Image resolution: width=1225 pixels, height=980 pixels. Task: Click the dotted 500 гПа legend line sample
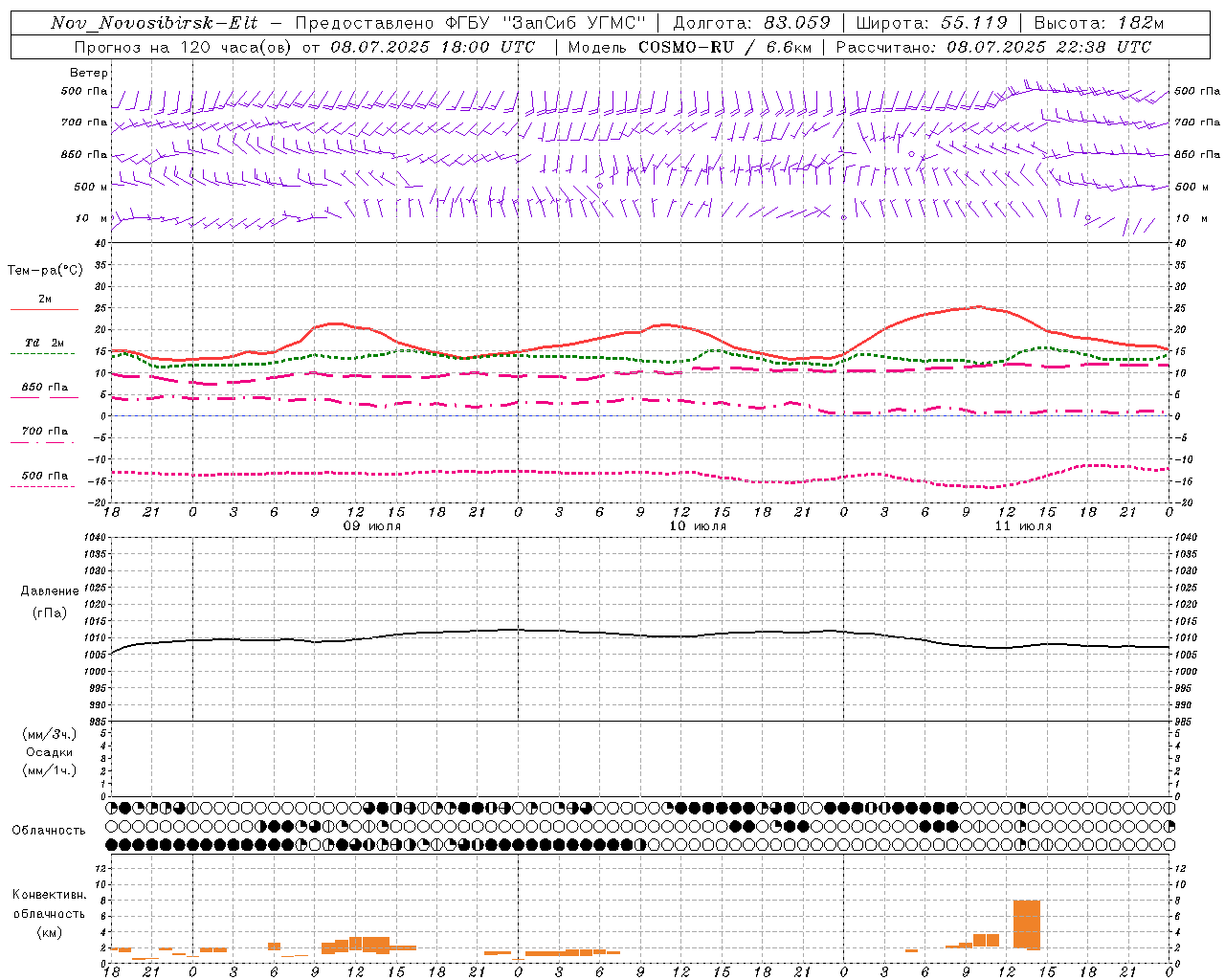(42, 486)
